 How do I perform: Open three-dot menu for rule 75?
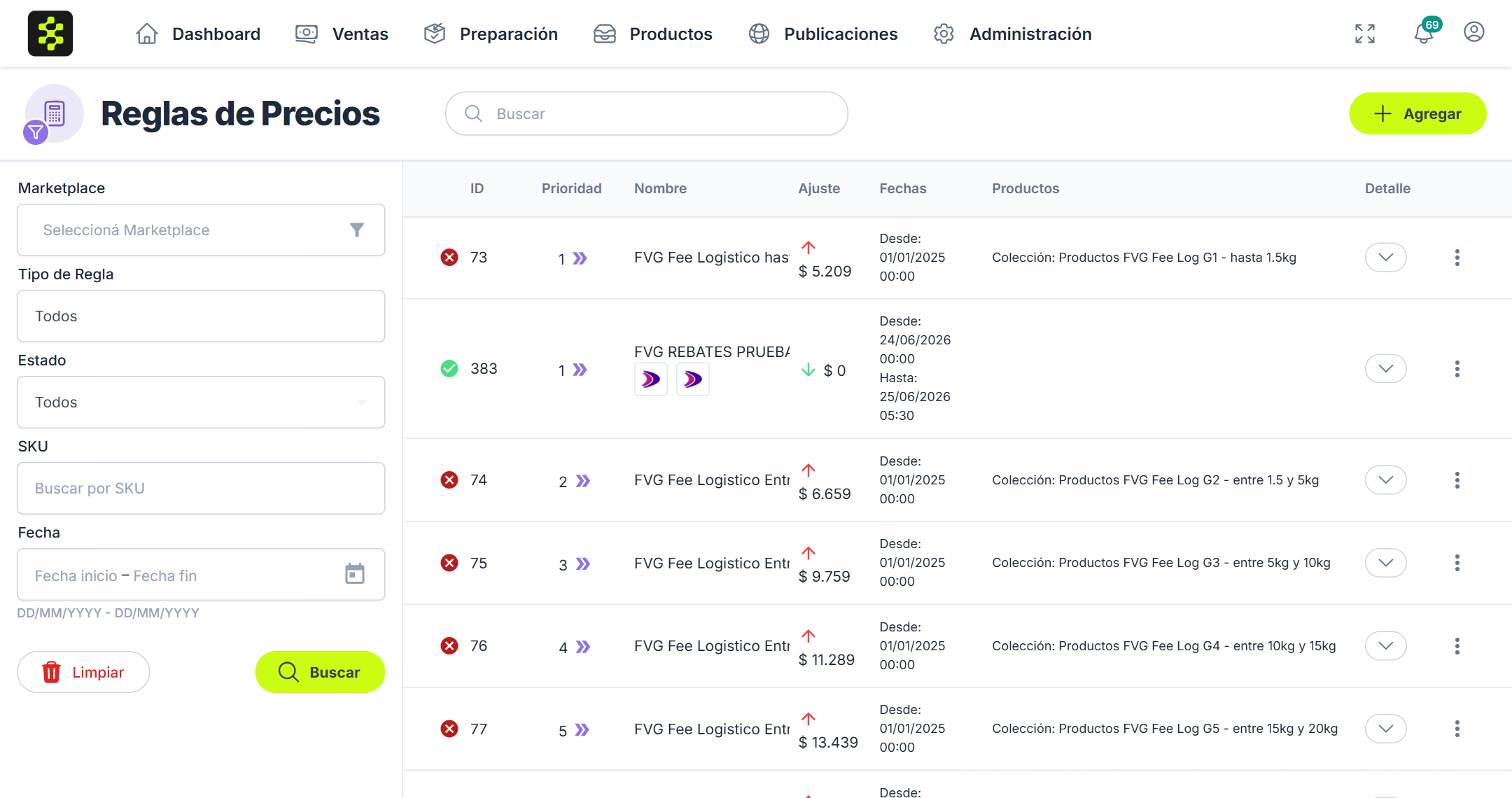coord(1457,563)
